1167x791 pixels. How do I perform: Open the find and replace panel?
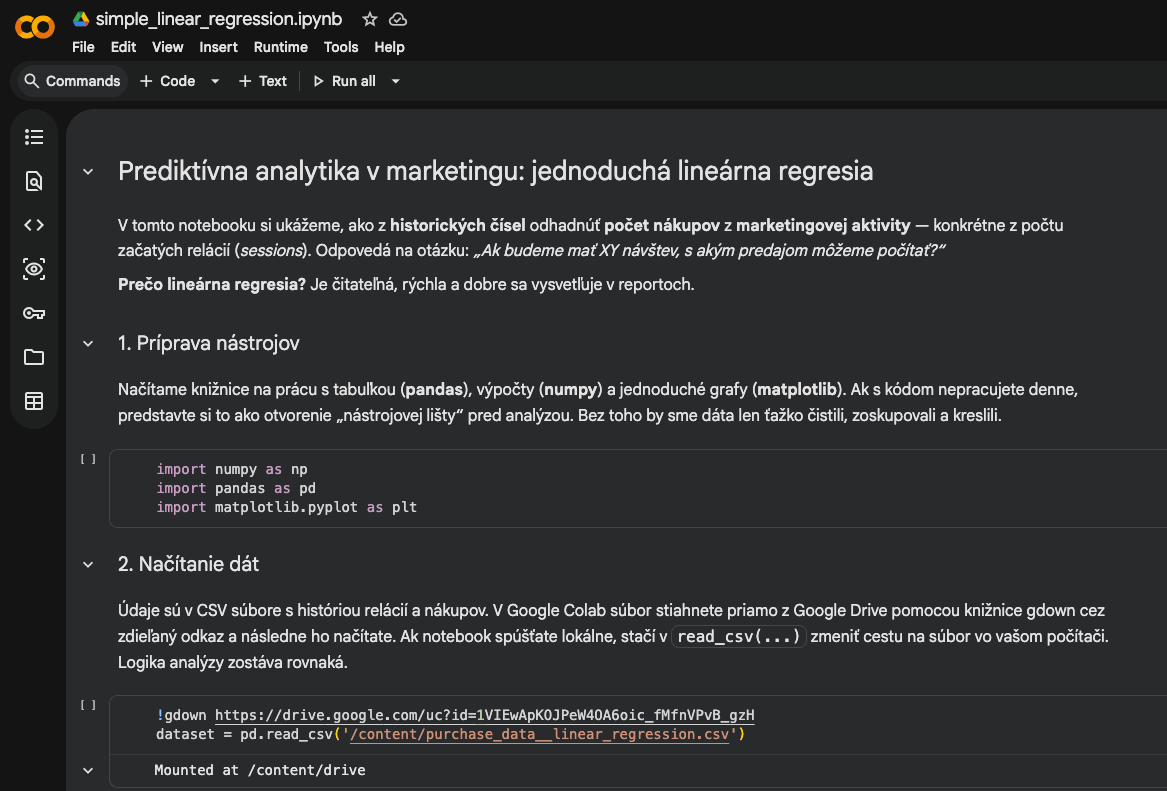click(34, 181)
